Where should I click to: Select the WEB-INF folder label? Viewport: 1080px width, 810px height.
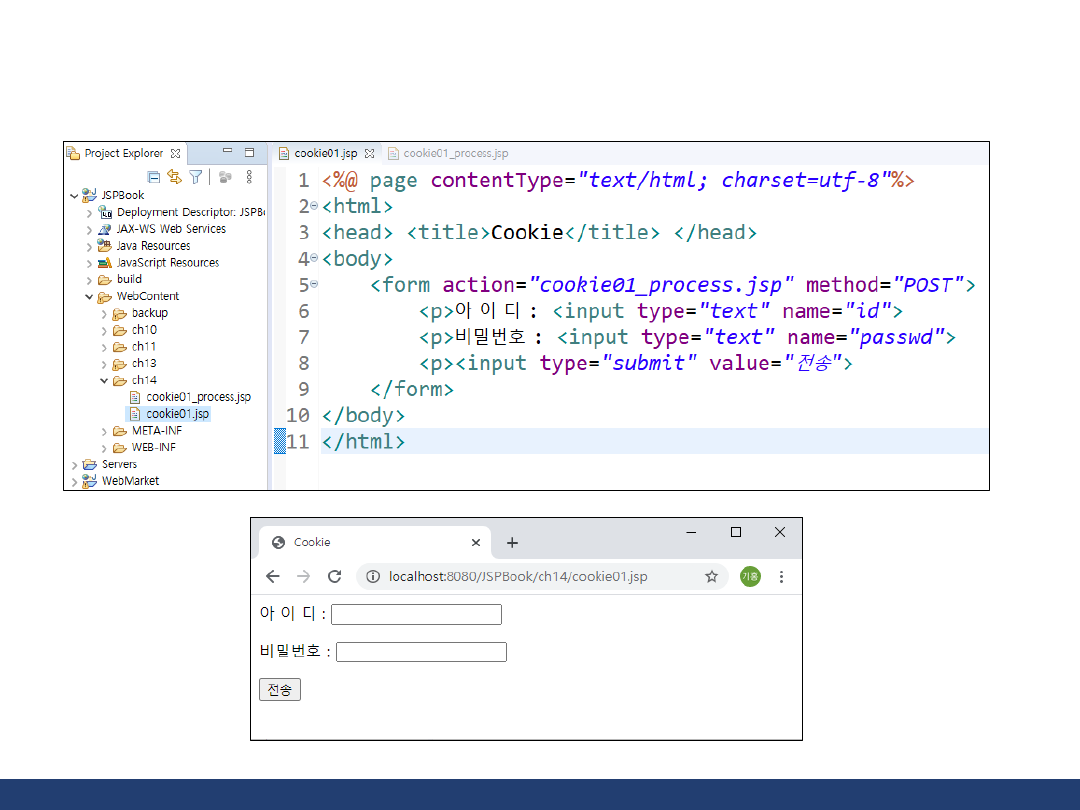154,448
